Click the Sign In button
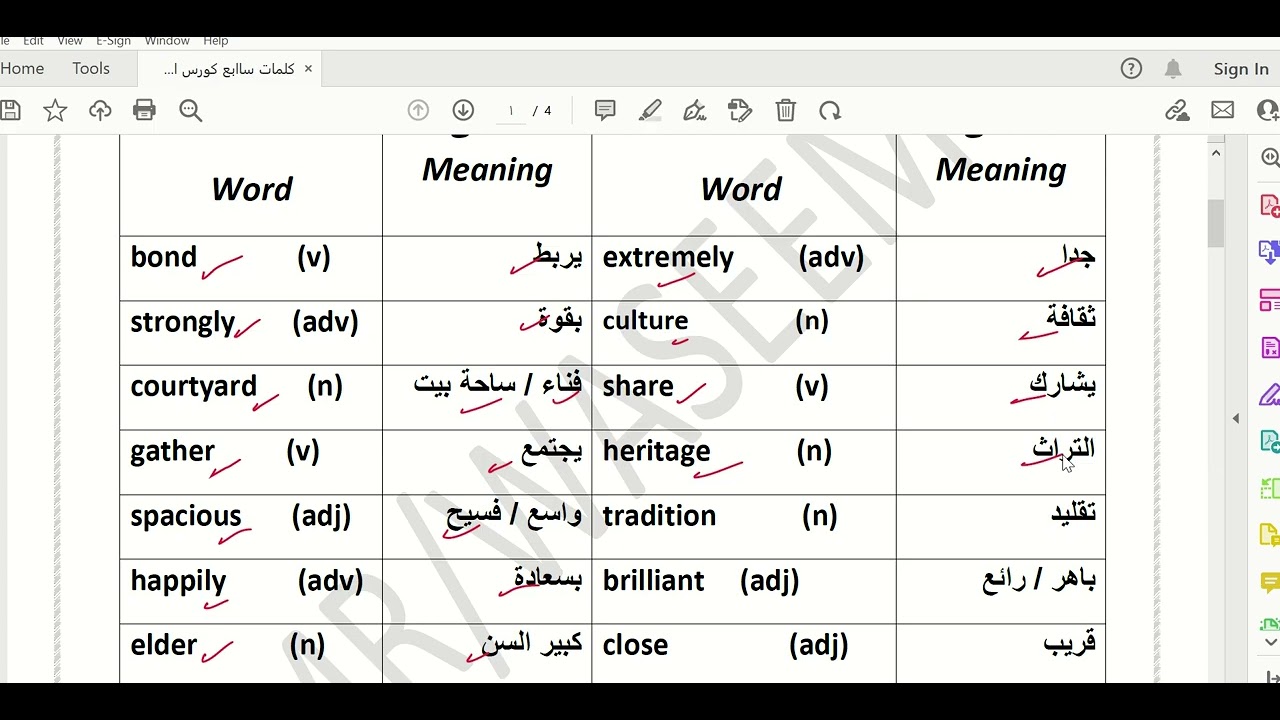1280x720 pixels. point(1241,69)
